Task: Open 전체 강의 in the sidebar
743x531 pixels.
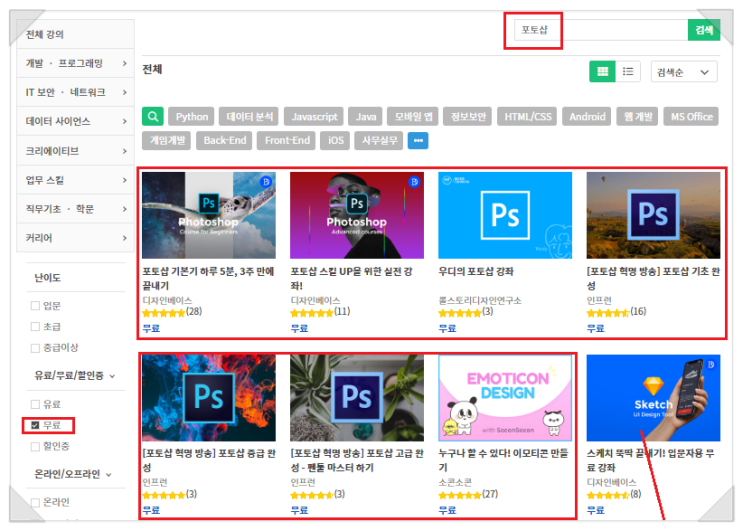Action: point(75,34)
